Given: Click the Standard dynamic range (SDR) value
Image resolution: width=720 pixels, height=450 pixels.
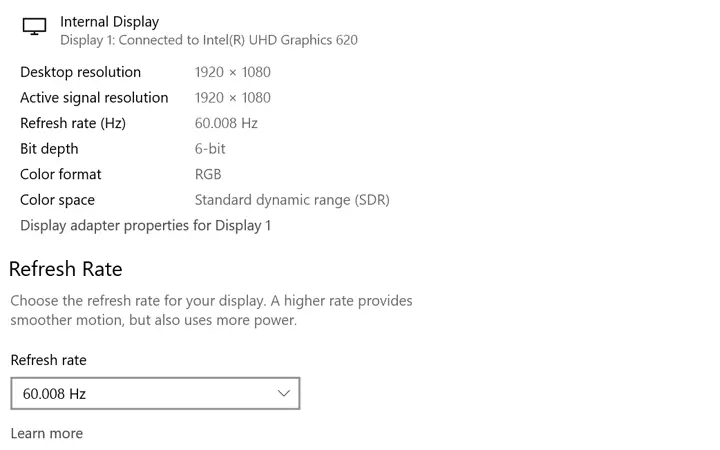Looking at the screenshot, I should click(x=292, y=200).
